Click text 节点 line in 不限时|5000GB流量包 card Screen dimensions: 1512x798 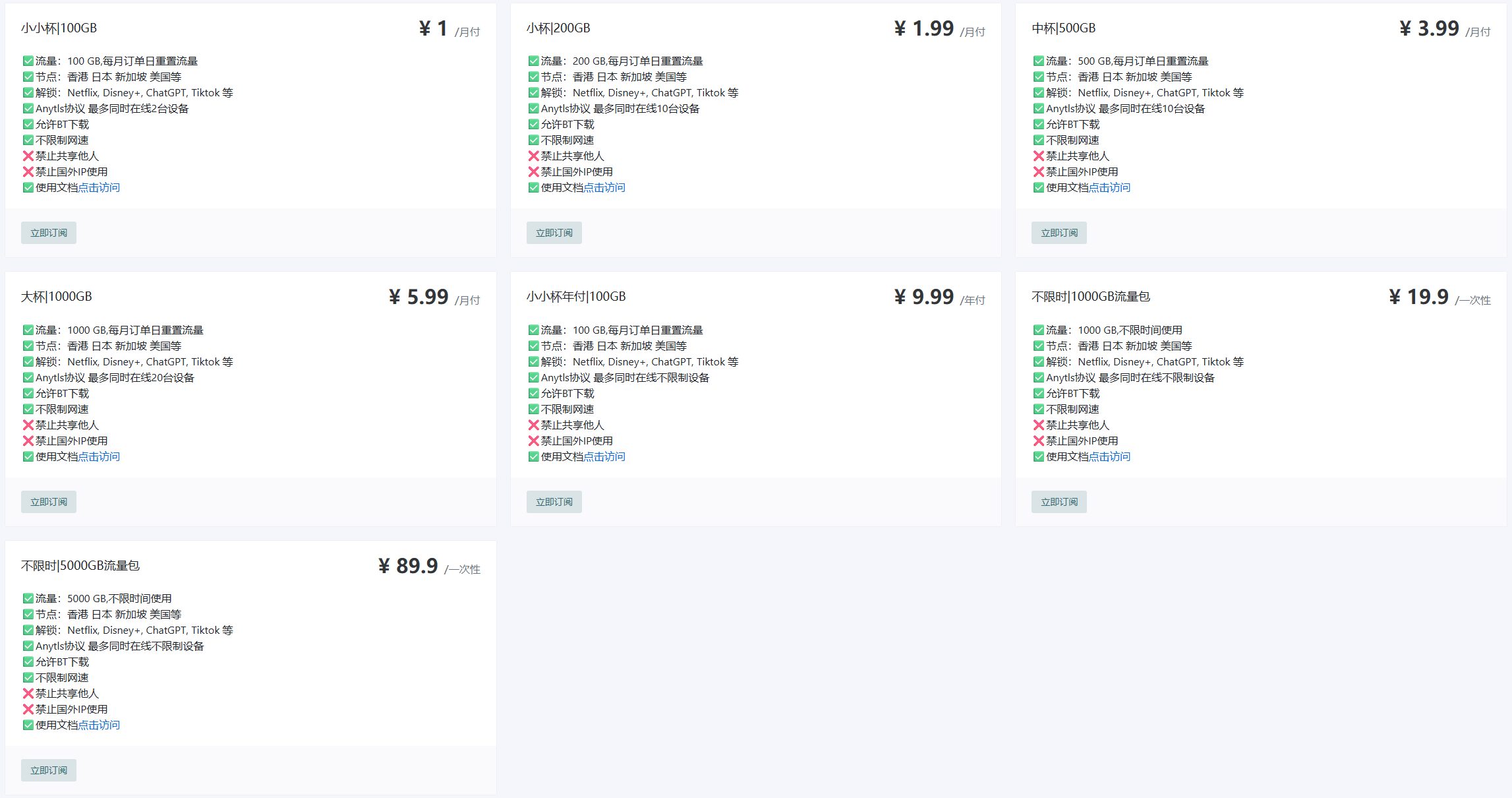coord(109,615)
